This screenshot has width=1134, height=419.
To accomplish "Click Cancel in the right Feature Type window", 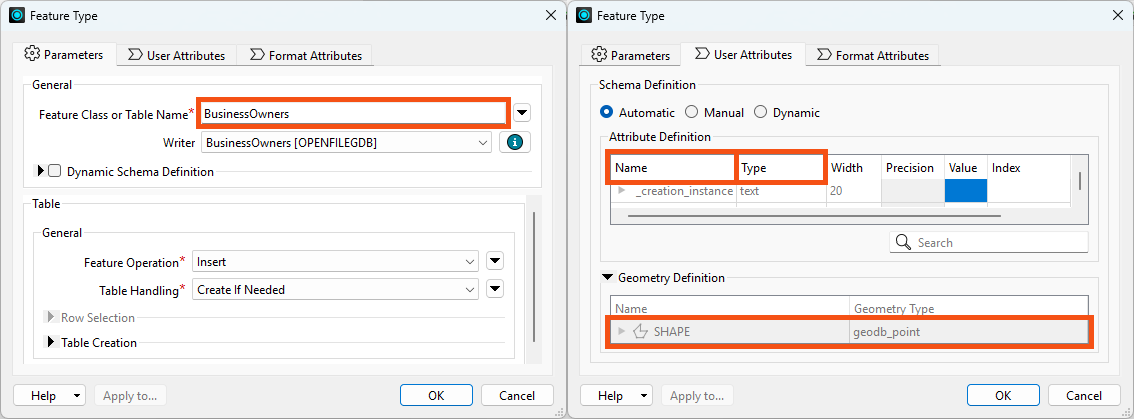I will tap(1084, 395).
